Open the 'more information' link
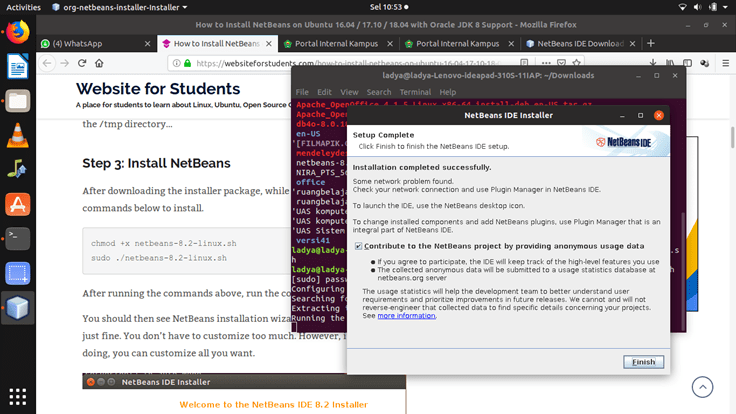This screenshot has width=736, height=414. (x=406, y=315)
